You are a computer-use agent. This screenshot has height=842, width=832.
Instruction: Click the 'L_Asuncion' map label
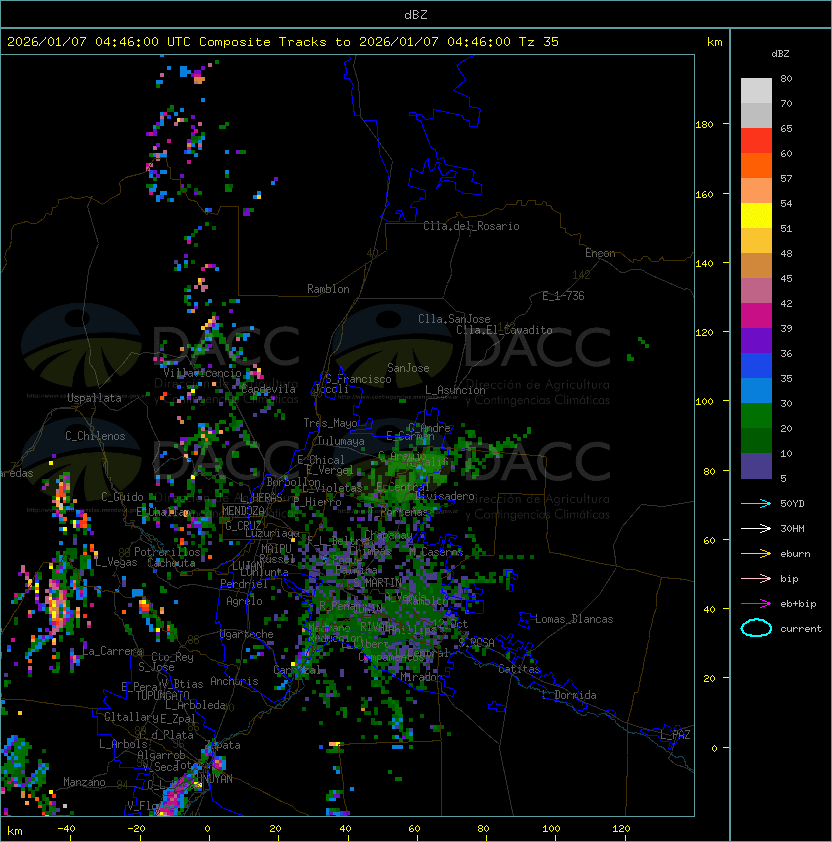click(x=455, y=390)
